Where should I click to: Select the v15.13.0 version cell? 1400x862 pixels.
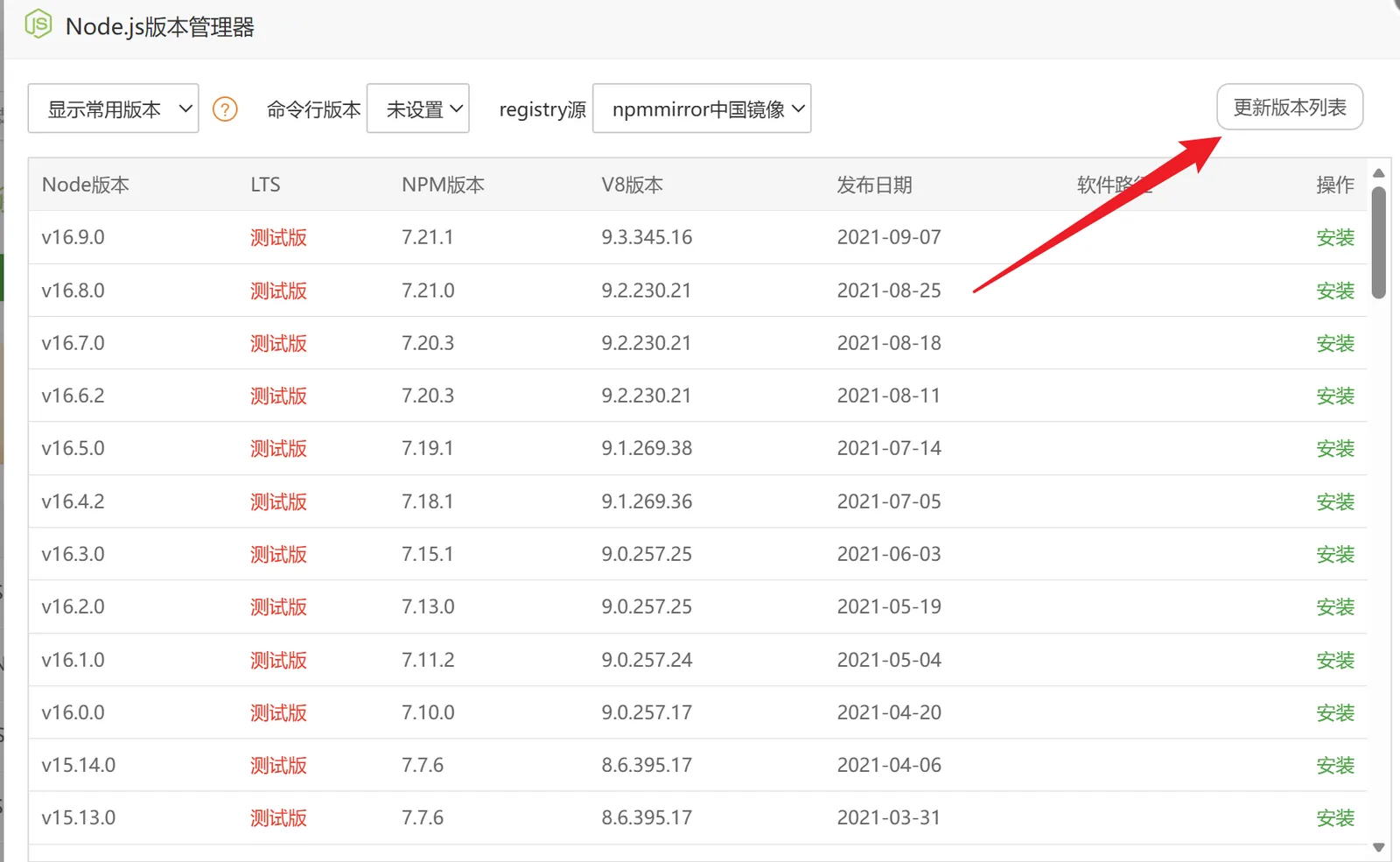(79, 817)
